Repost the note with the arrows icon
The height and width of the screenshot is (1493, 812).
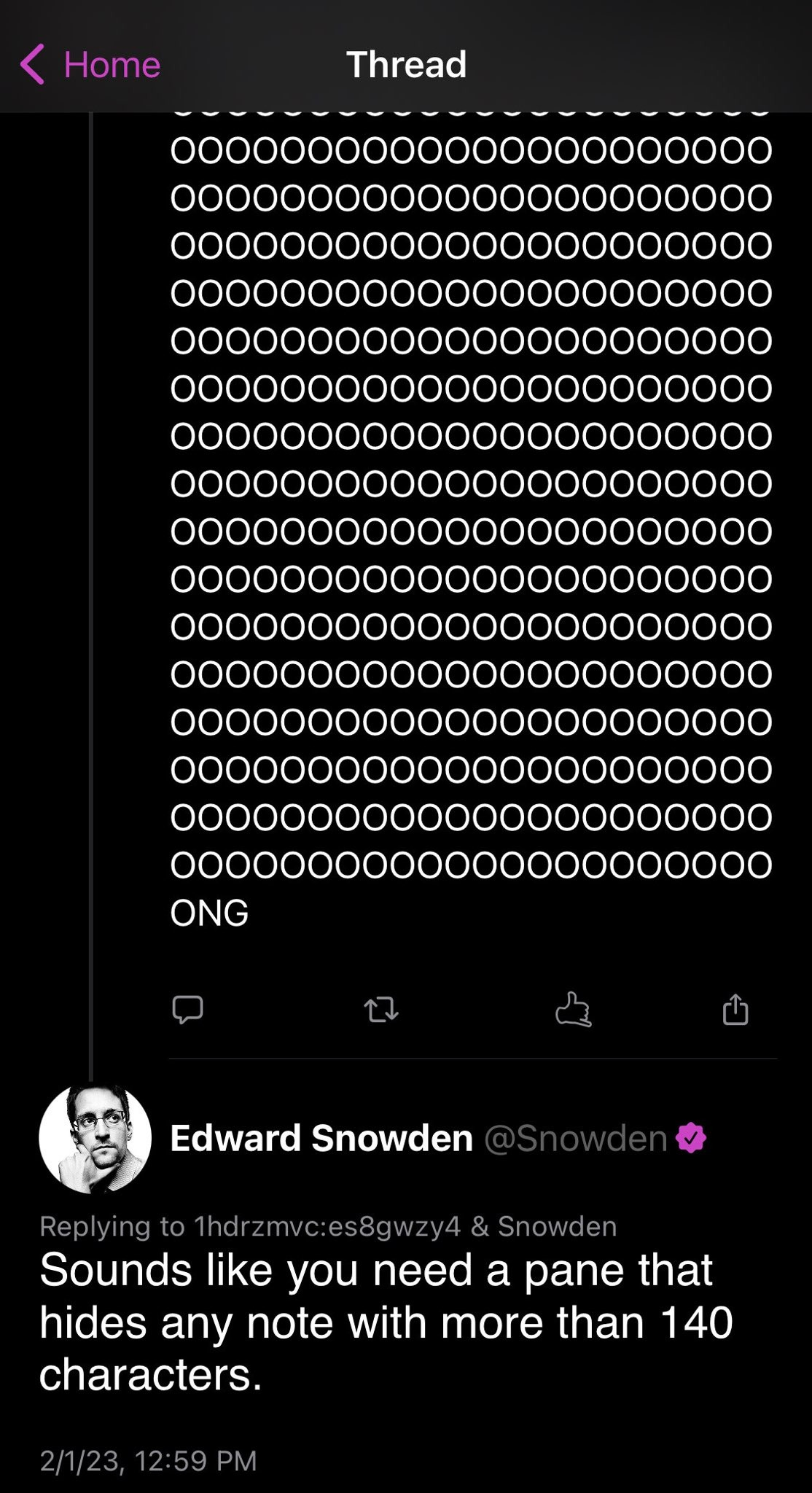pos(381,1010)
